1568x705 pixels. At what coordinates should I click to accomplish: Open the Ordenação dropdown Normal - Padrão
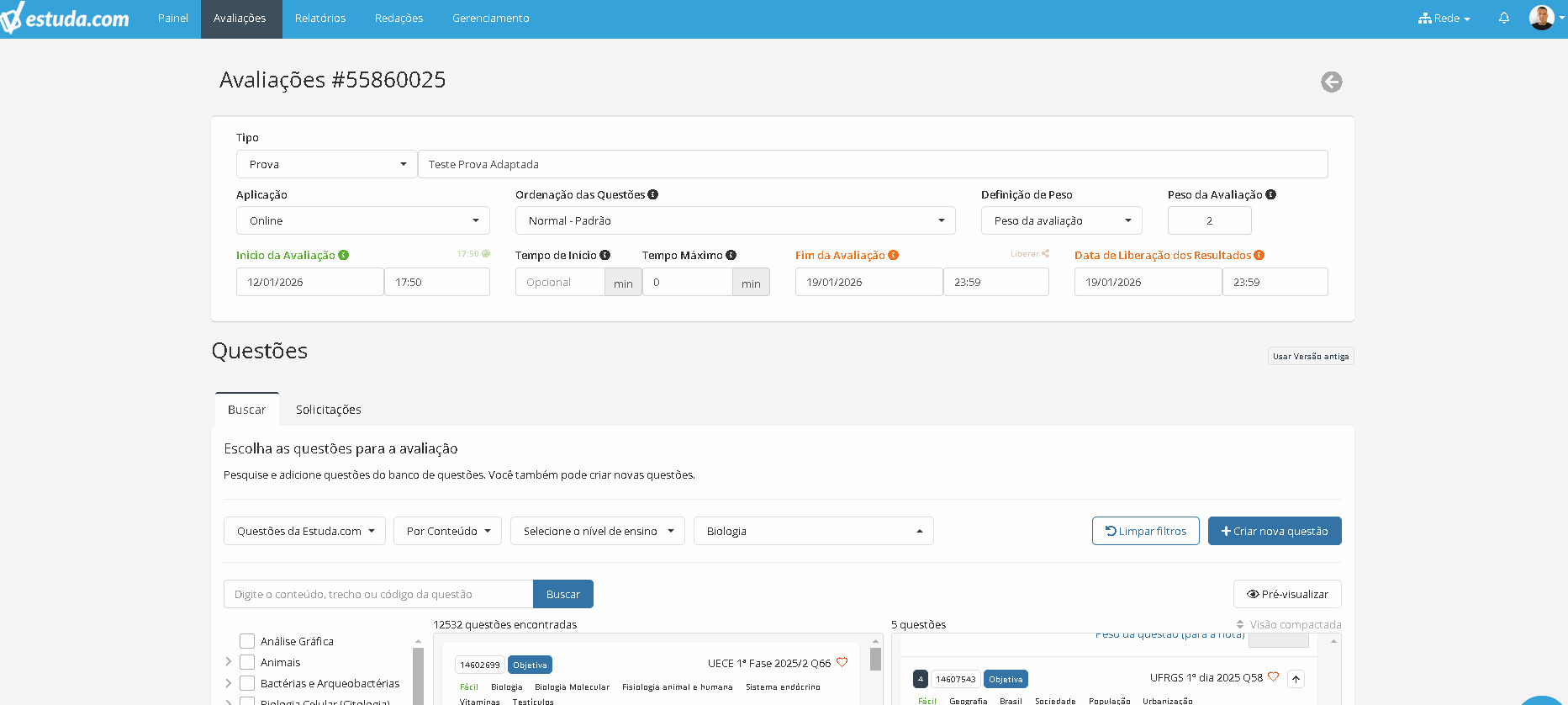[x=736, y=220]
